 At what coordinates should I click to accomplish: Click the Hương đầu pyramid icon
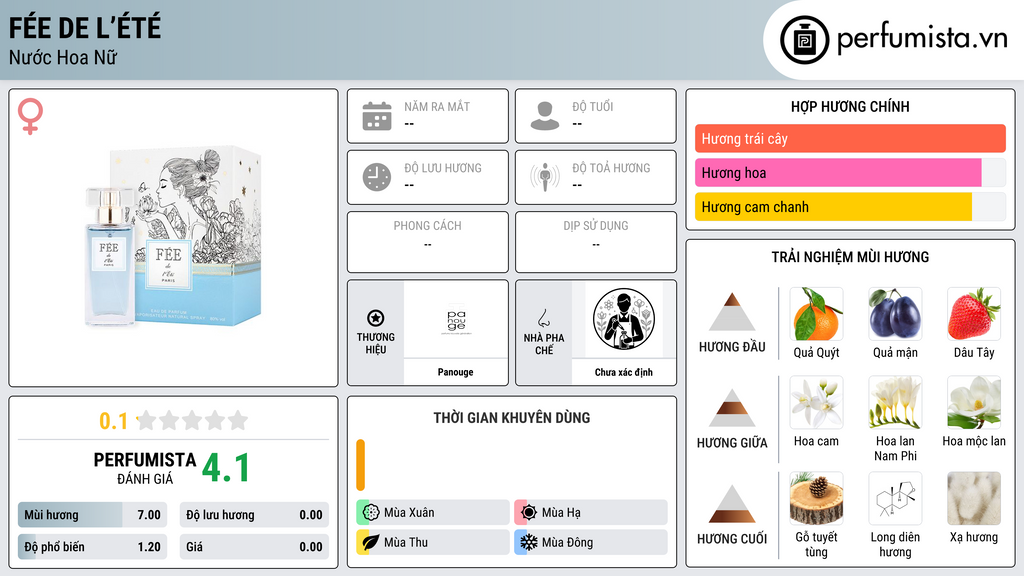(732, 312)
